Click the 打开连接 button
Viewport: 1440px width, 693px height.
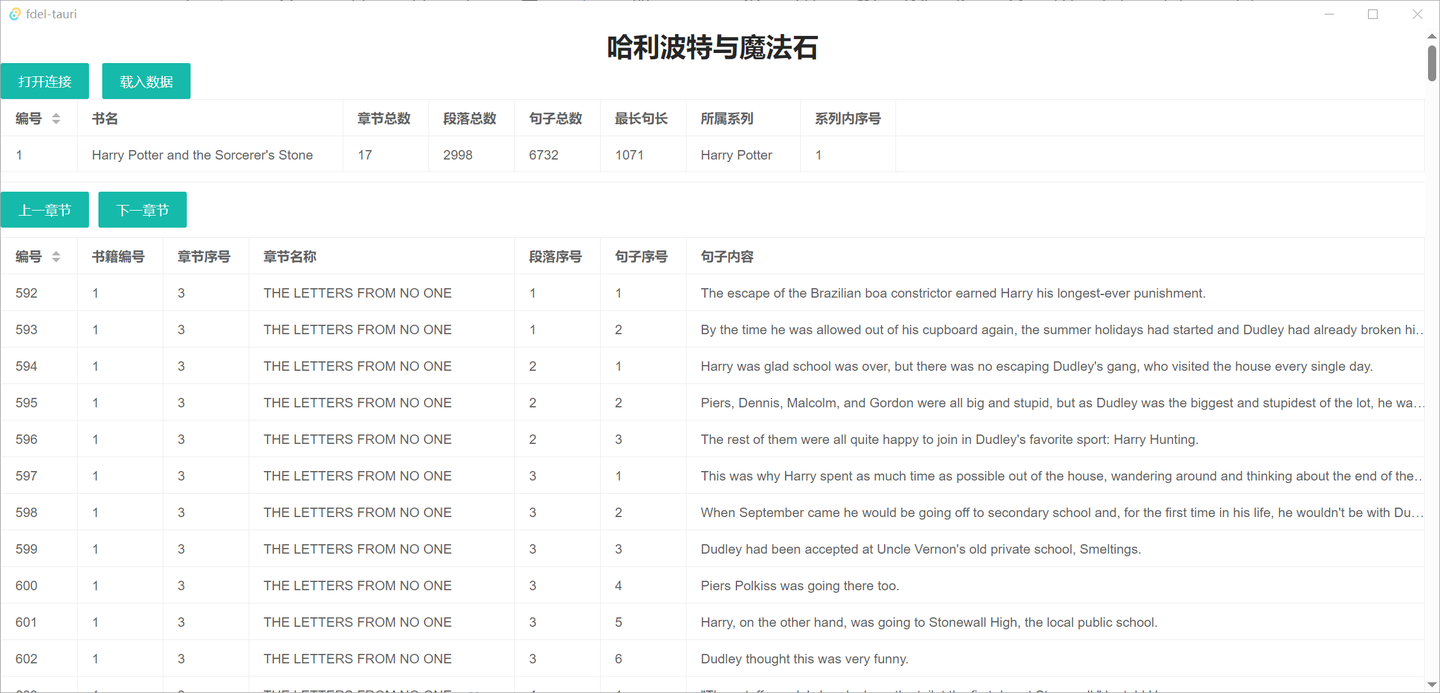(x=44, y=81)
